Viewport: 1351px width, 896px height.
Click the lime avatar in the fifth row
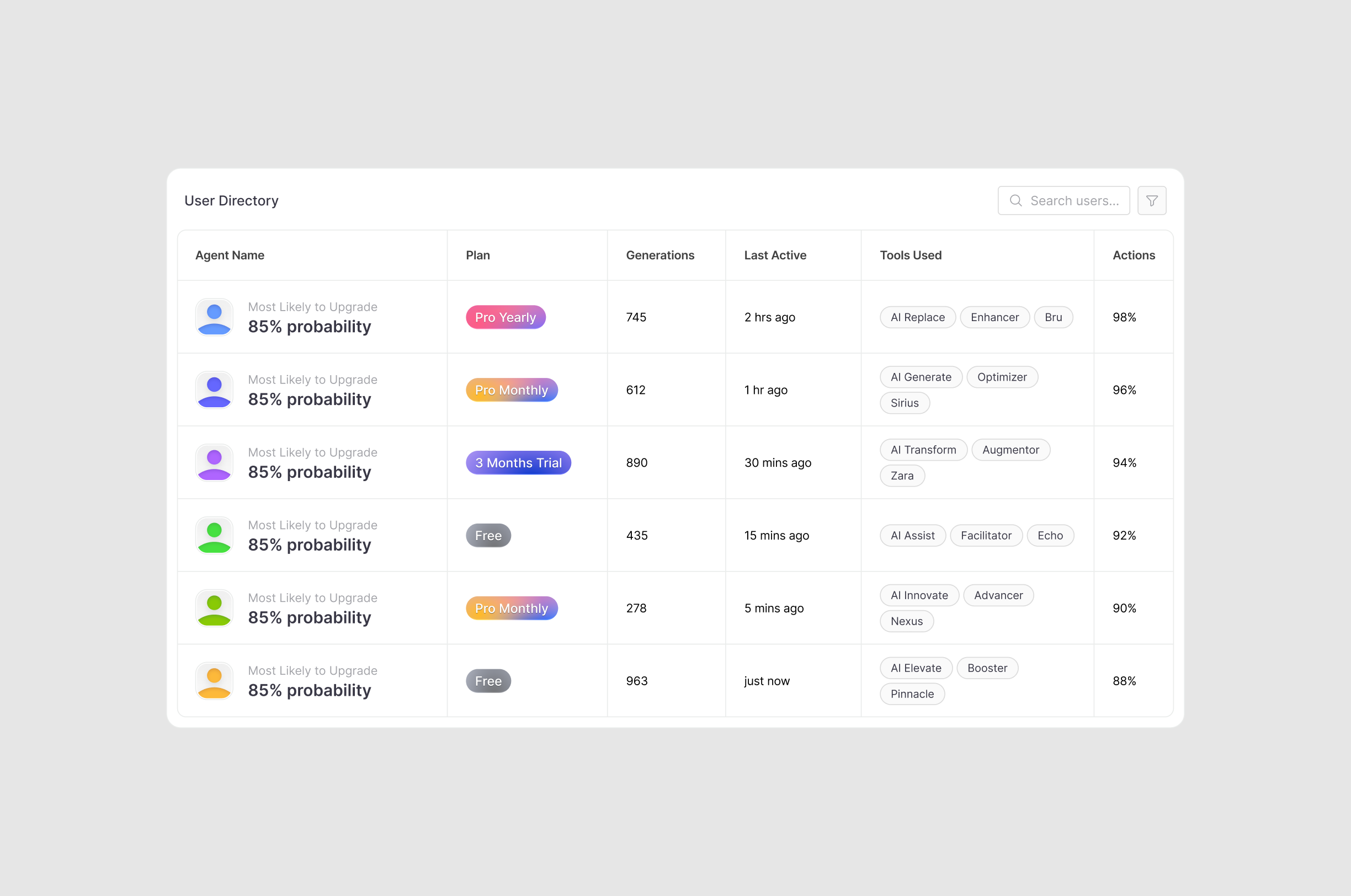point(214,608)
